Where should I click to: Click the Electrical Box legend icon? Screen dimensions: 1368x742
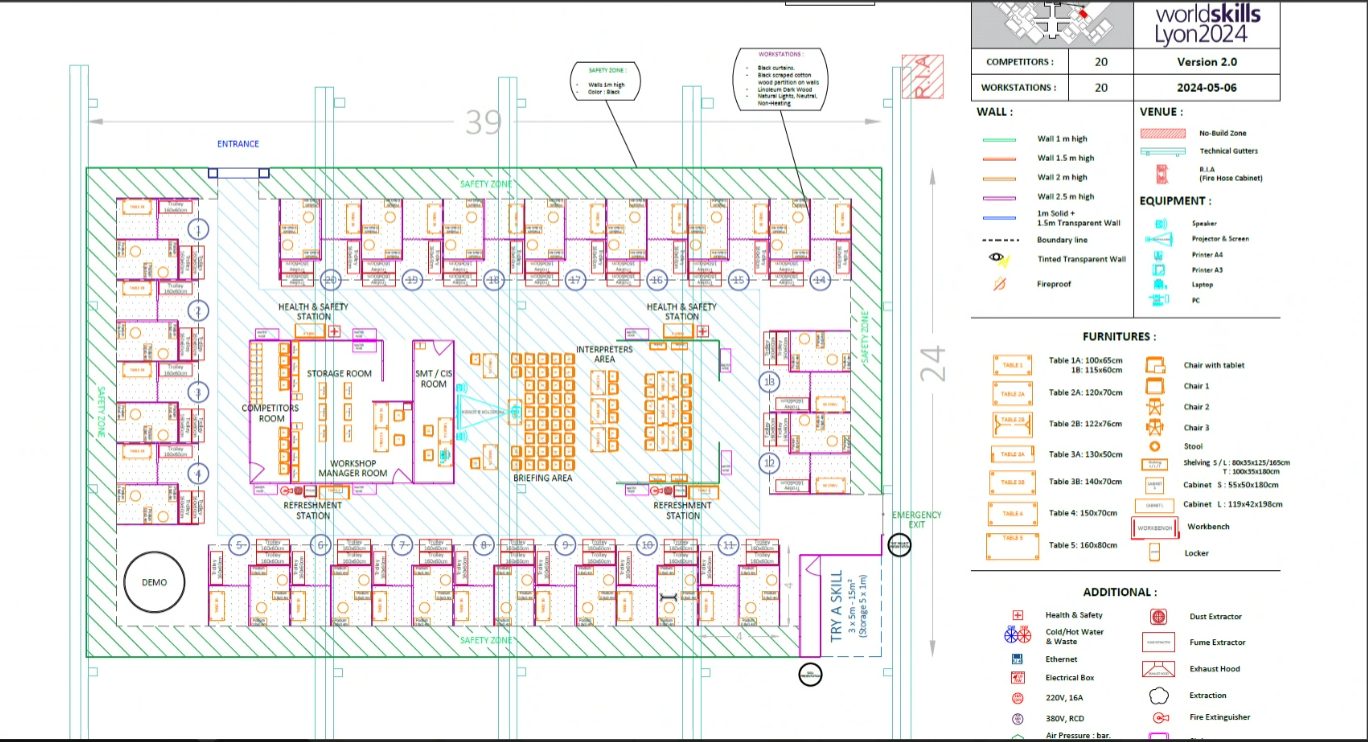point(1017,678)
